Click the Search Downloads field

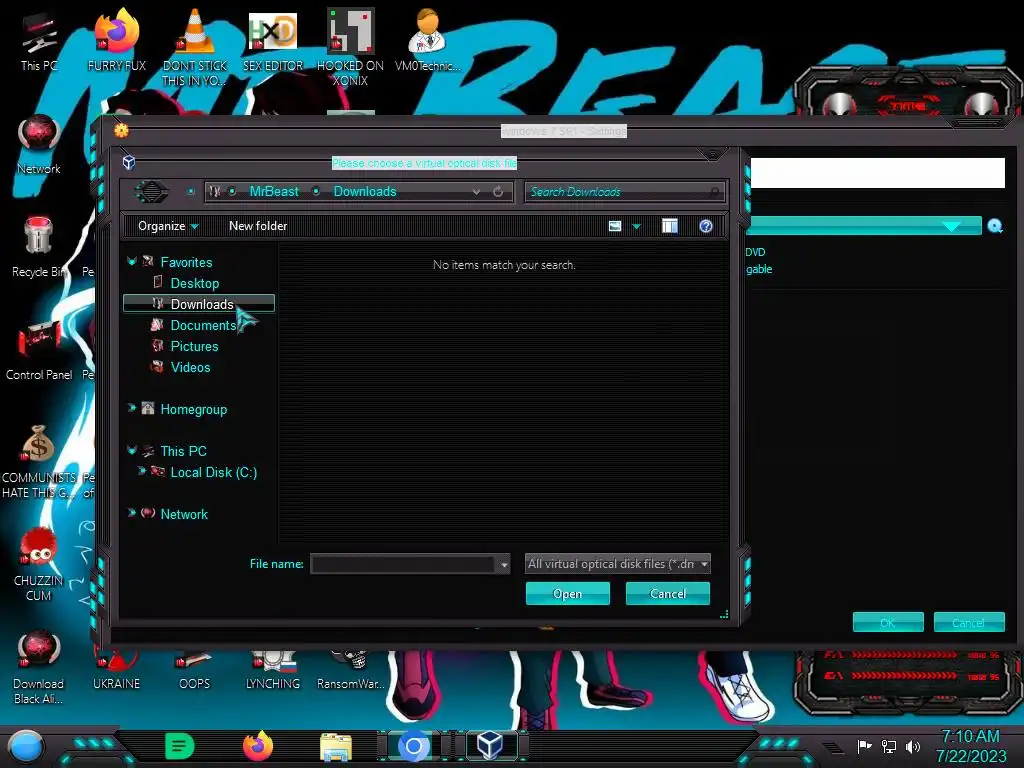pyautogui.click(x=625, y=192)
